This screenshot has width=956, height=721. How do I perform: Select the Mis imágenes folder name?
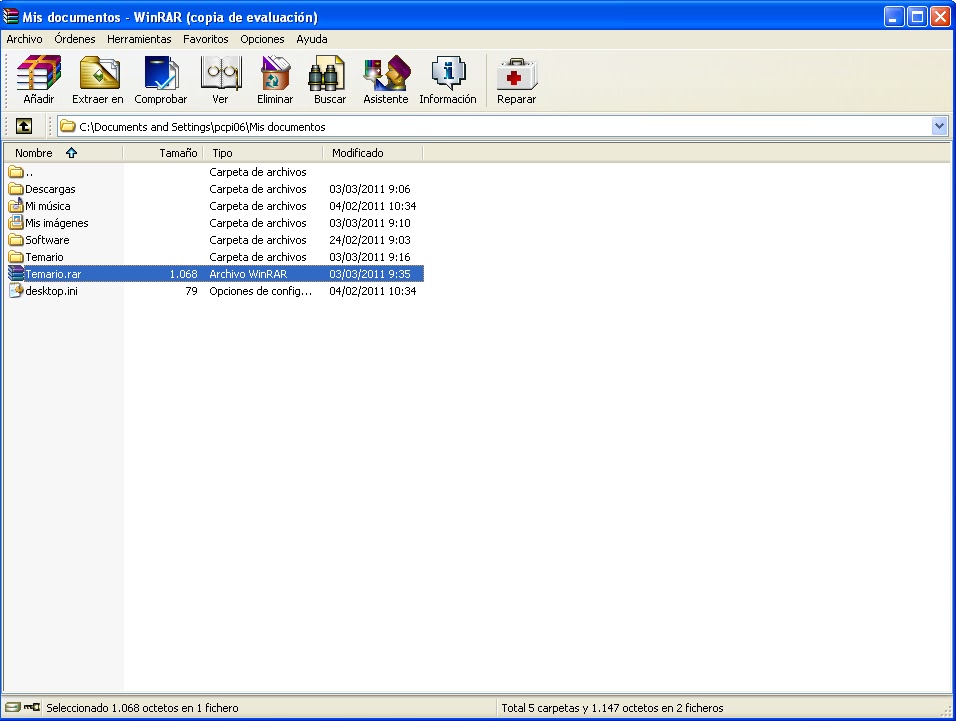pyautogui.click(x=57, y=223)
